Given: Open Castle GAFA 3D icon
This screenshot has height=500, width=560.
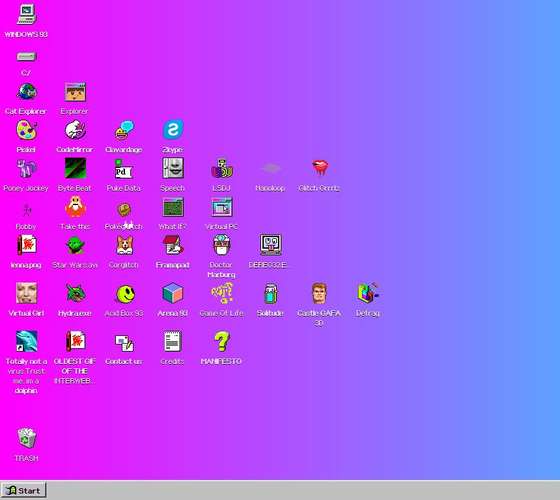Looking at the screenshot, I should click(x=319, y=293).
